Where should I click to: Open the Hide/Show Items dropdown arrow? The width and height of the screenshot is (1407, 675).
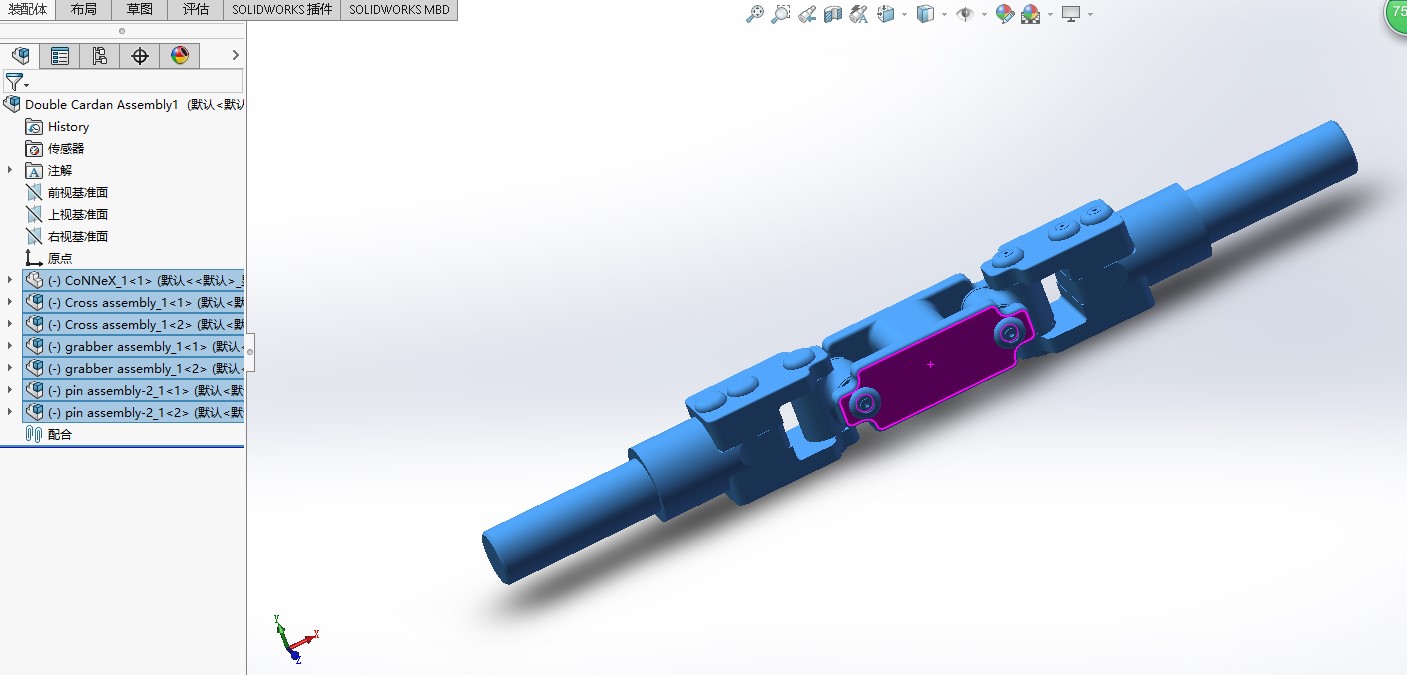coord(984,15)
